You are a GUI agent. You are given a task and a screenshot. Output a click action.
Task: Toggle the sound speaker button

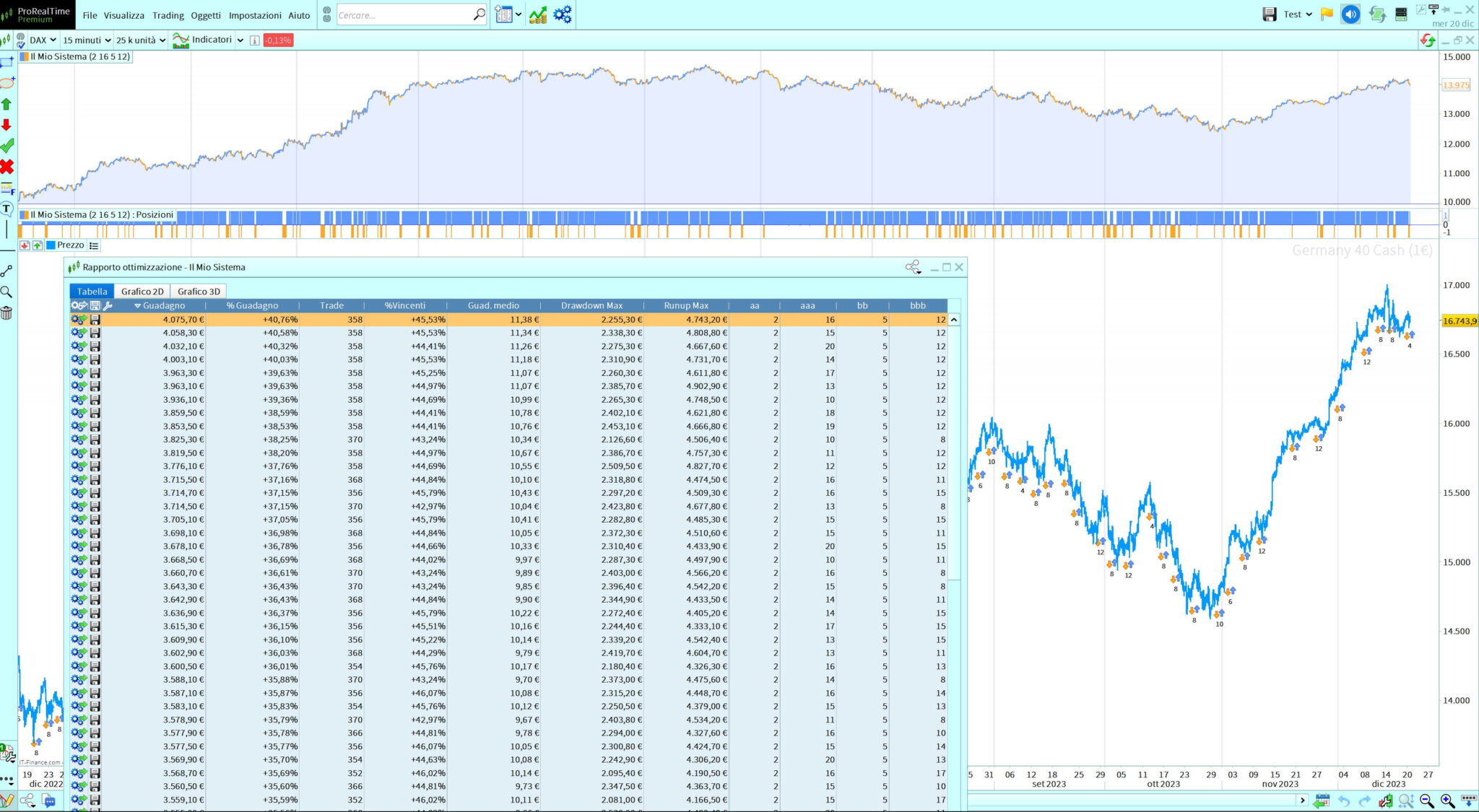pyautogui.click(x=1350, y=14)
